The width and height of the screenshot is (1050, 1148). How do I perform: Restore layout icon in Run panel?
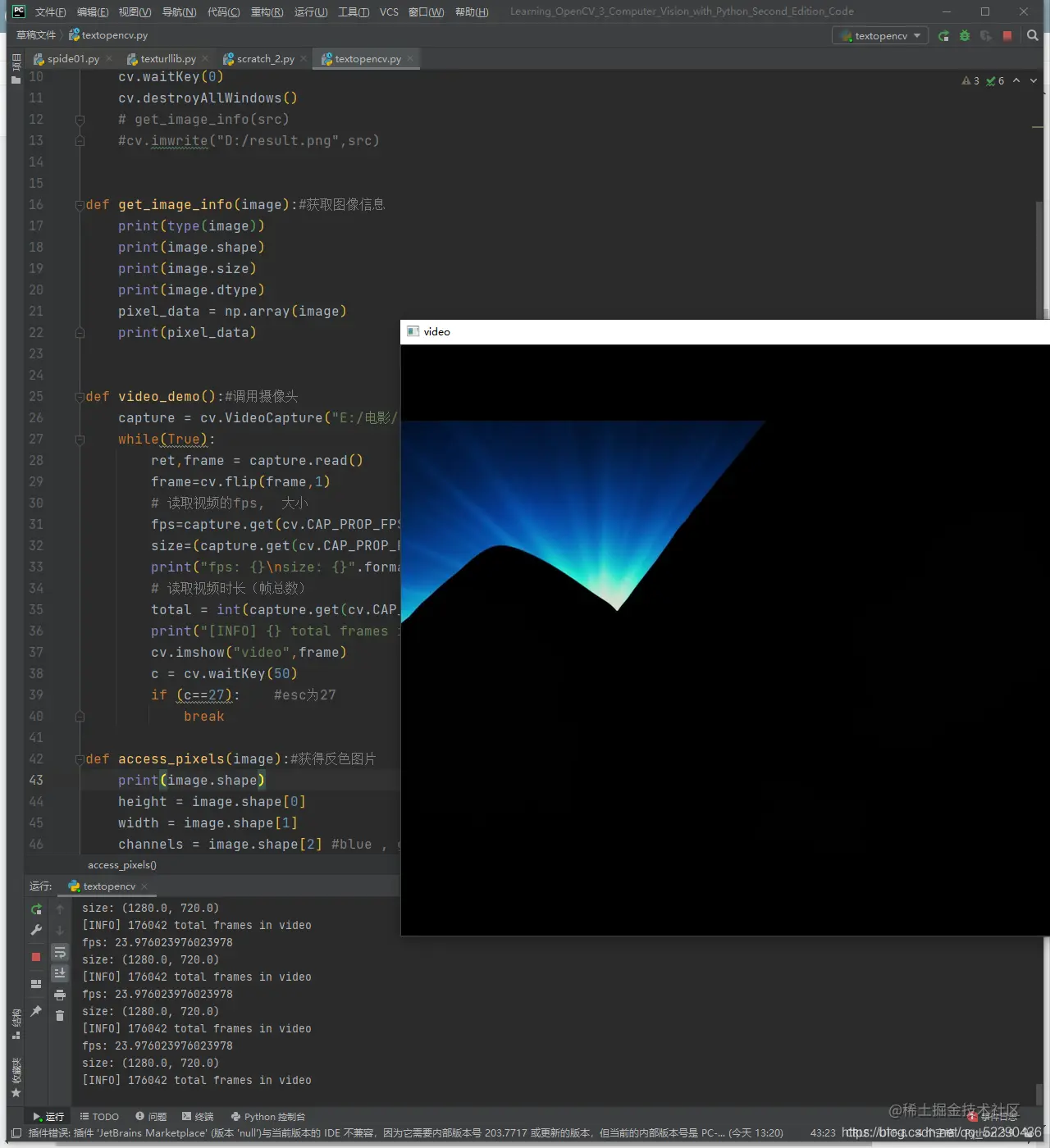(36, 984)
